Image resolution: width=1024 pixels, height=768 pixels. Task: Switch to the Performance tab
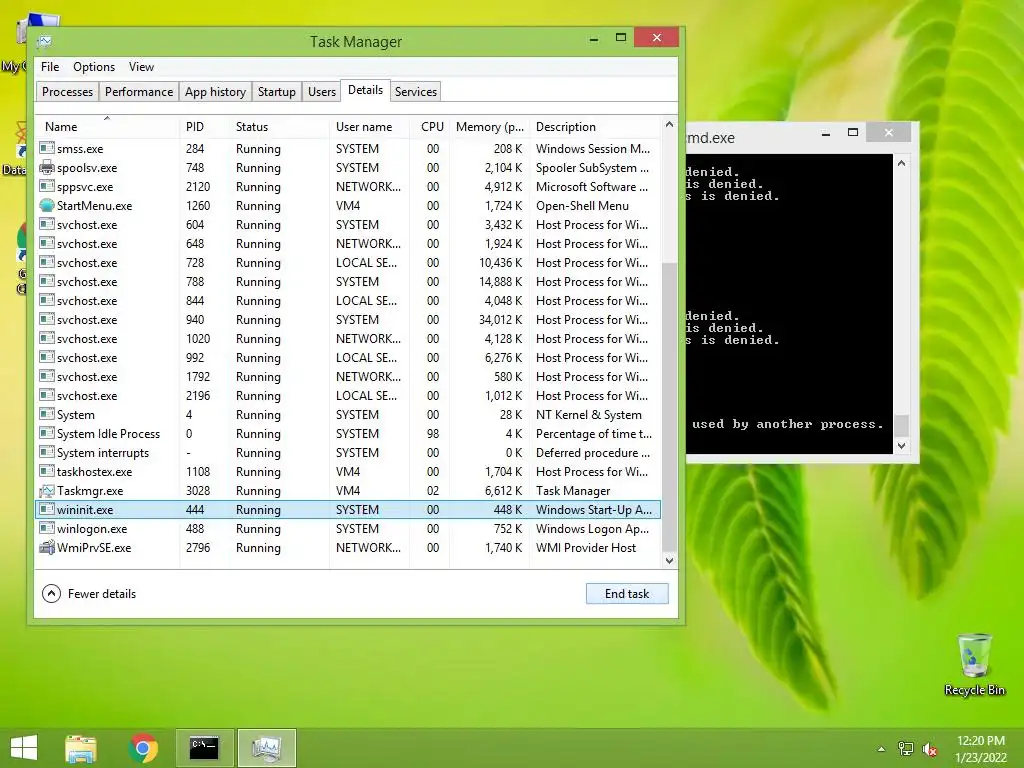pyautogui.click(x=139, y=91)
